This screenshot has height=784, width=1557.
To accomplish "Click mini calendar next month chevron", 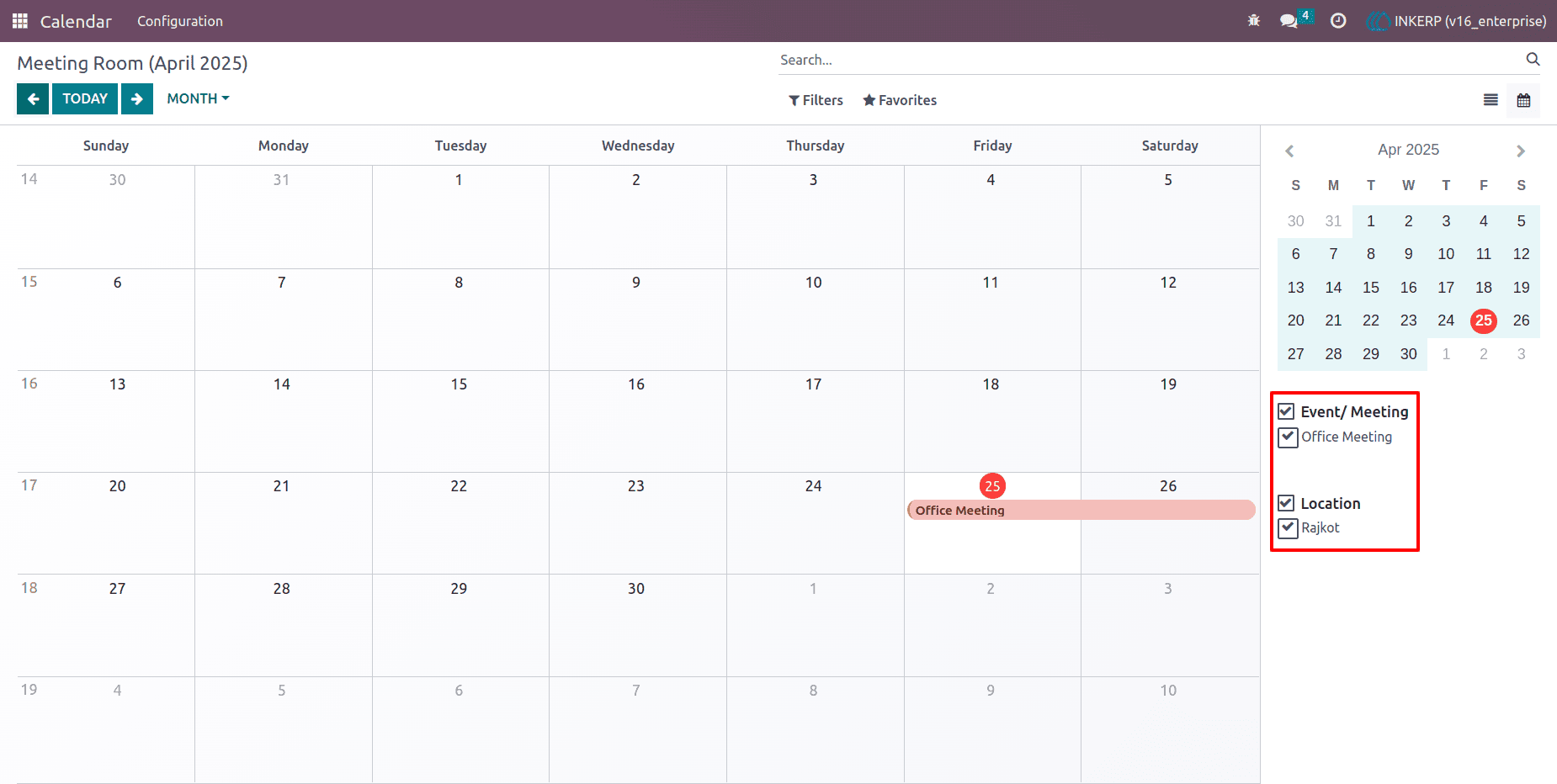I will (1520, 151).
